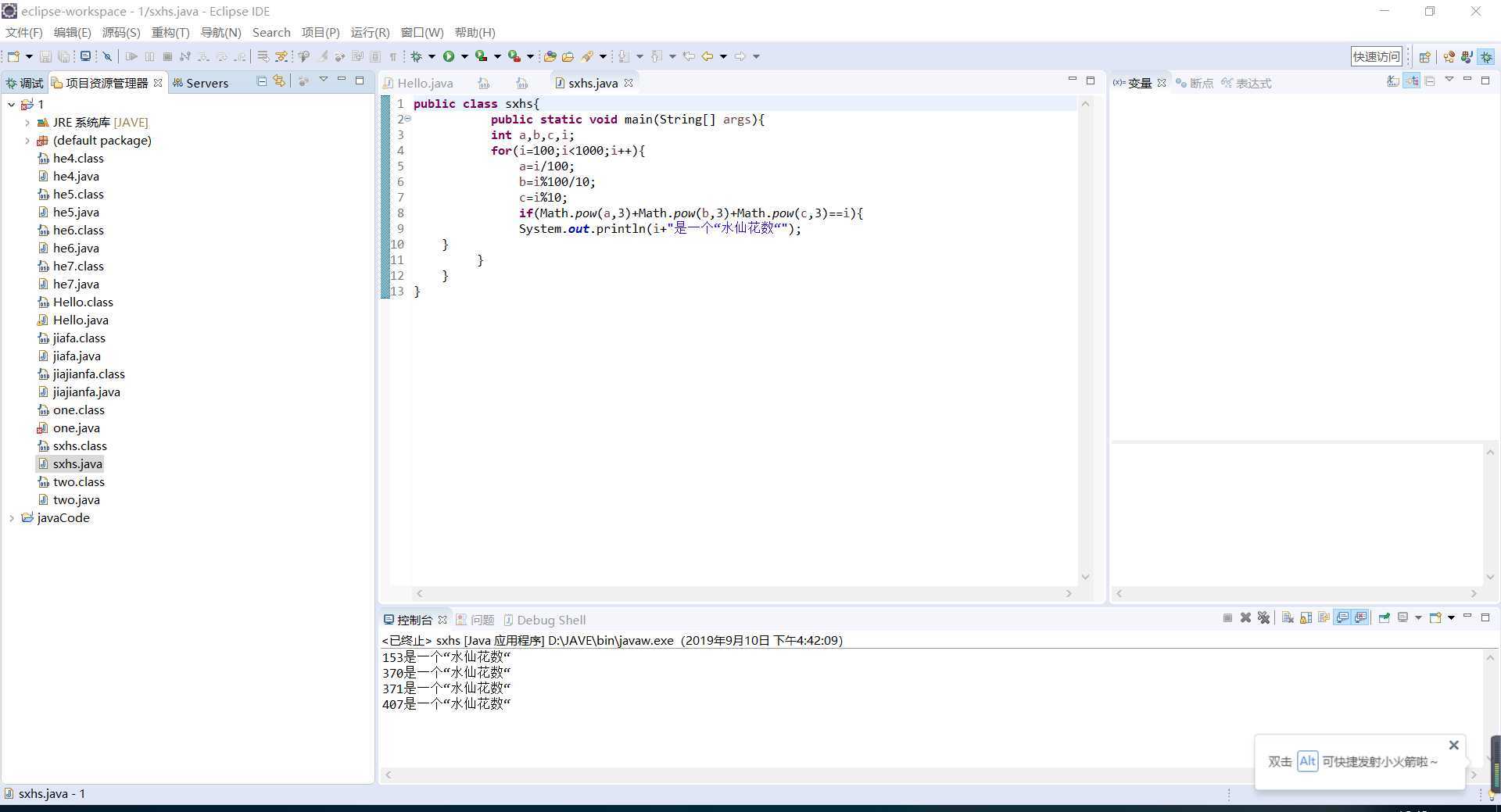
Task: Switch to the Java EE perspective icon
Action: tap(1449, 56)
